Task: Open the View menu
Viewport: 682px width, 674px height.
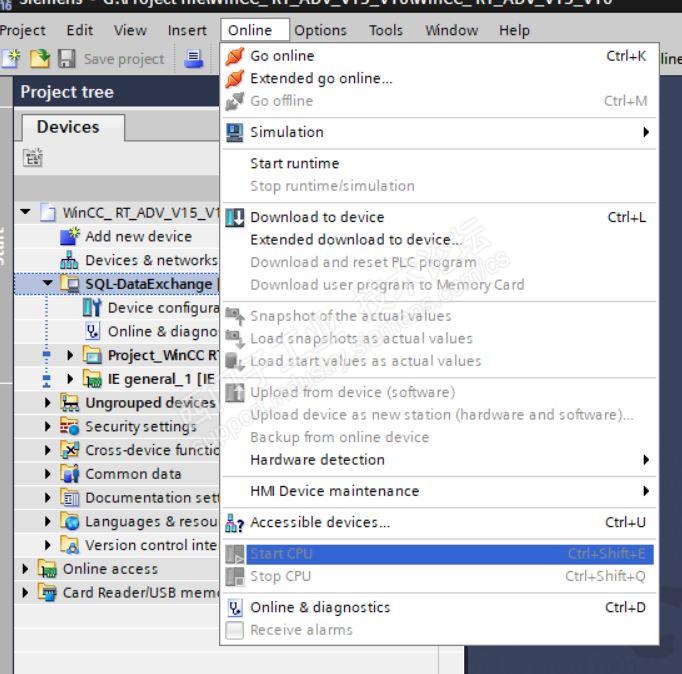Action: coord(130,30)
